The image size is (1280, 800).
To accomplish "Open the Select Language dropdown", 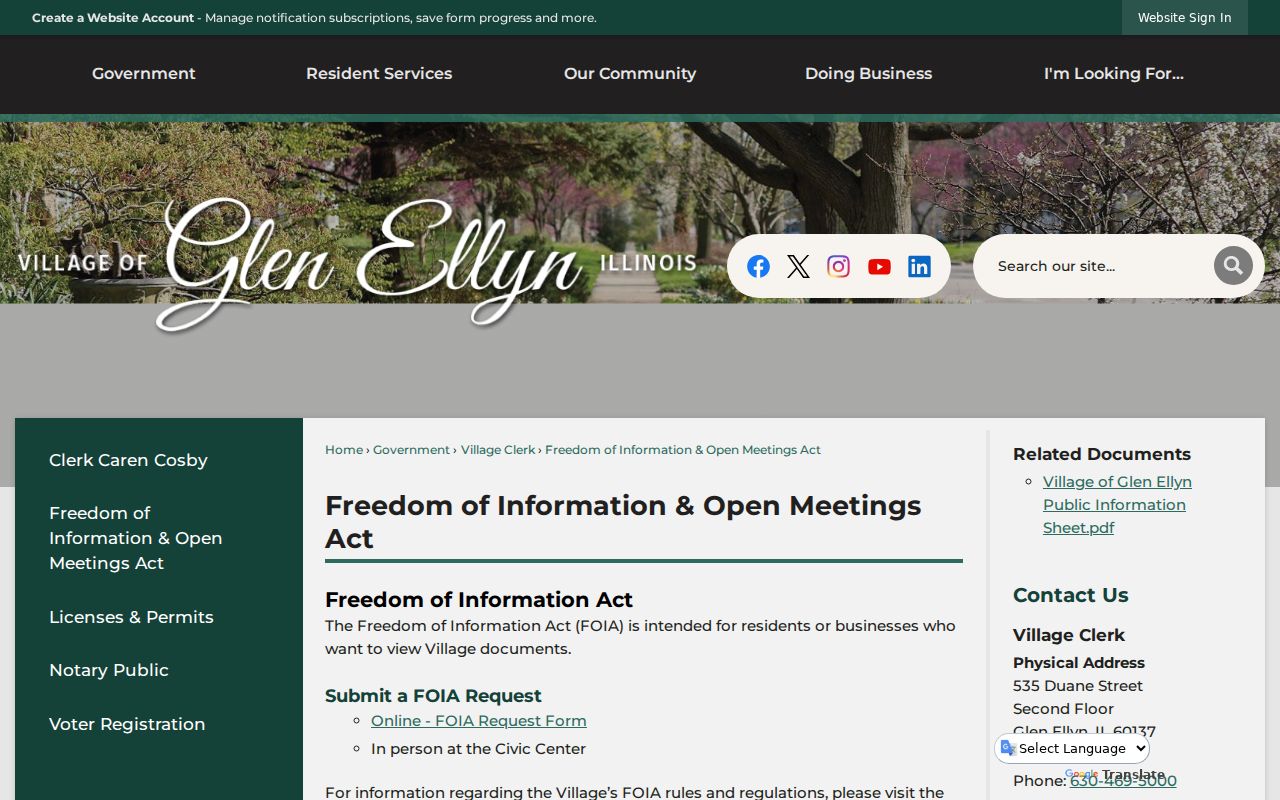I will [1072, 748].
